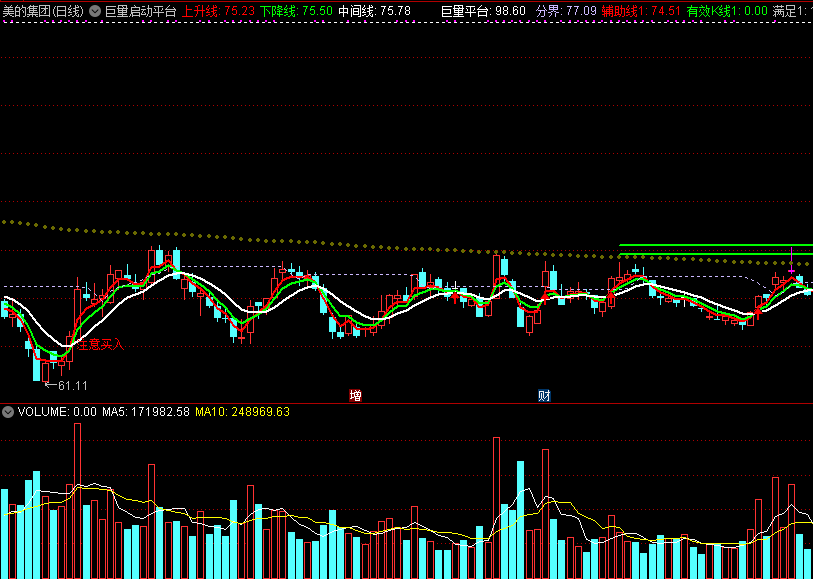Click the blue 财 event marker

point(544,397)
